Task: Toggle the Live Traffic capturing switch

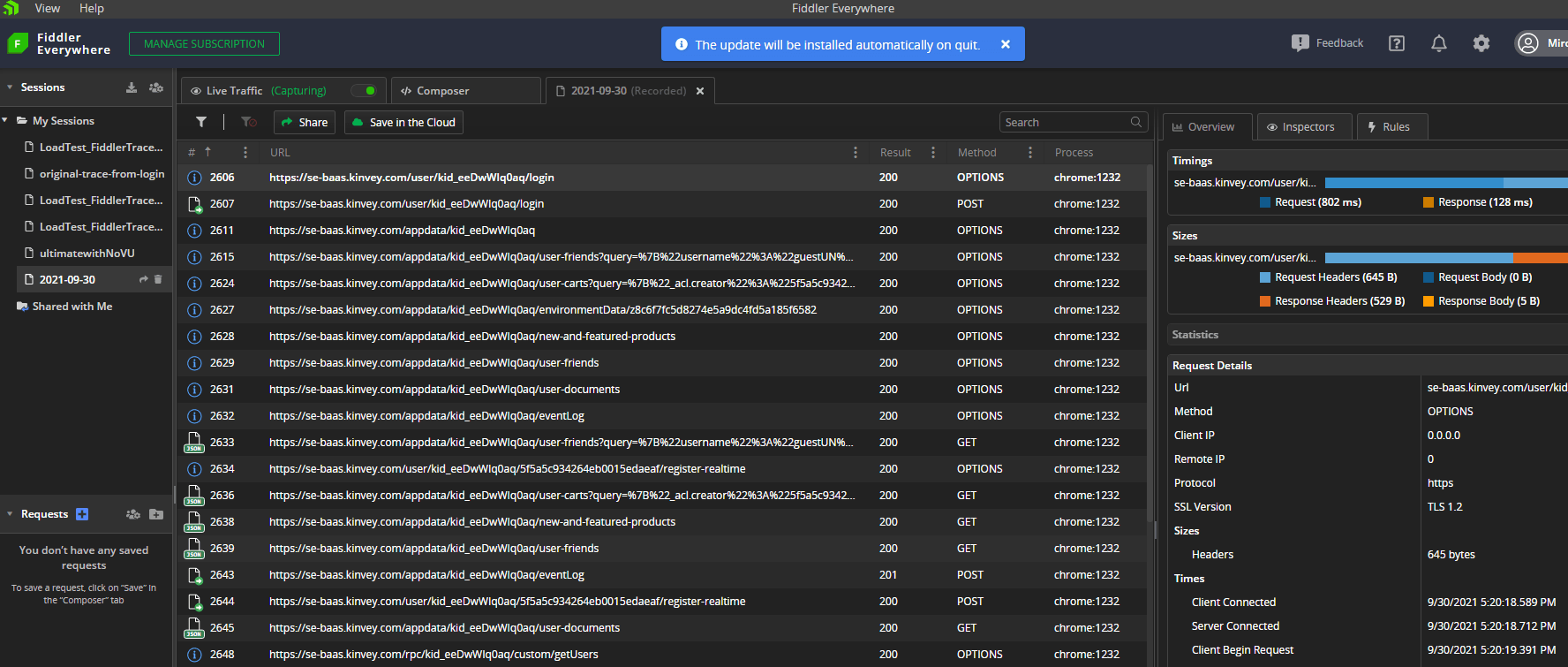Action: point(364,90)
